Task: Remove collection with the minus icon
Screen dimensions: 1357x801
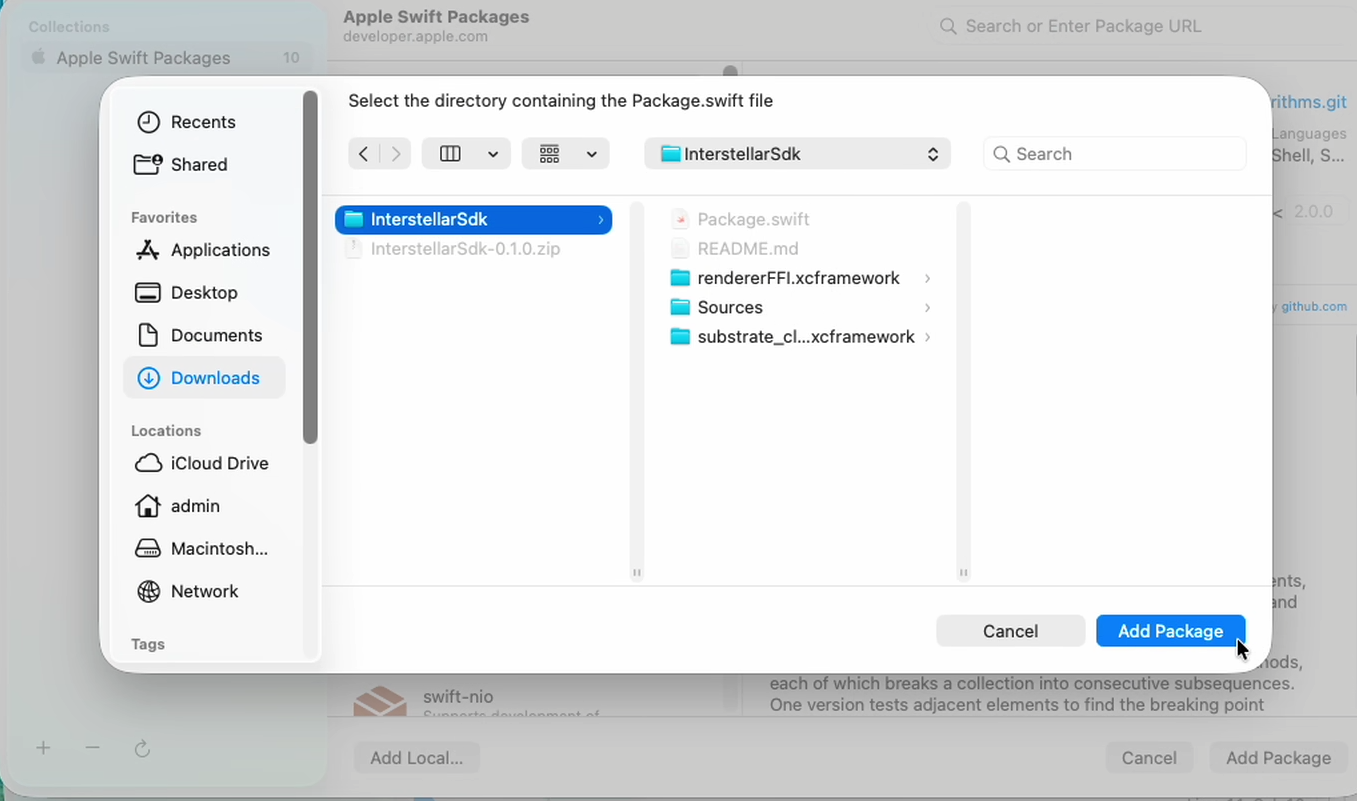Action: click(92, 748)
